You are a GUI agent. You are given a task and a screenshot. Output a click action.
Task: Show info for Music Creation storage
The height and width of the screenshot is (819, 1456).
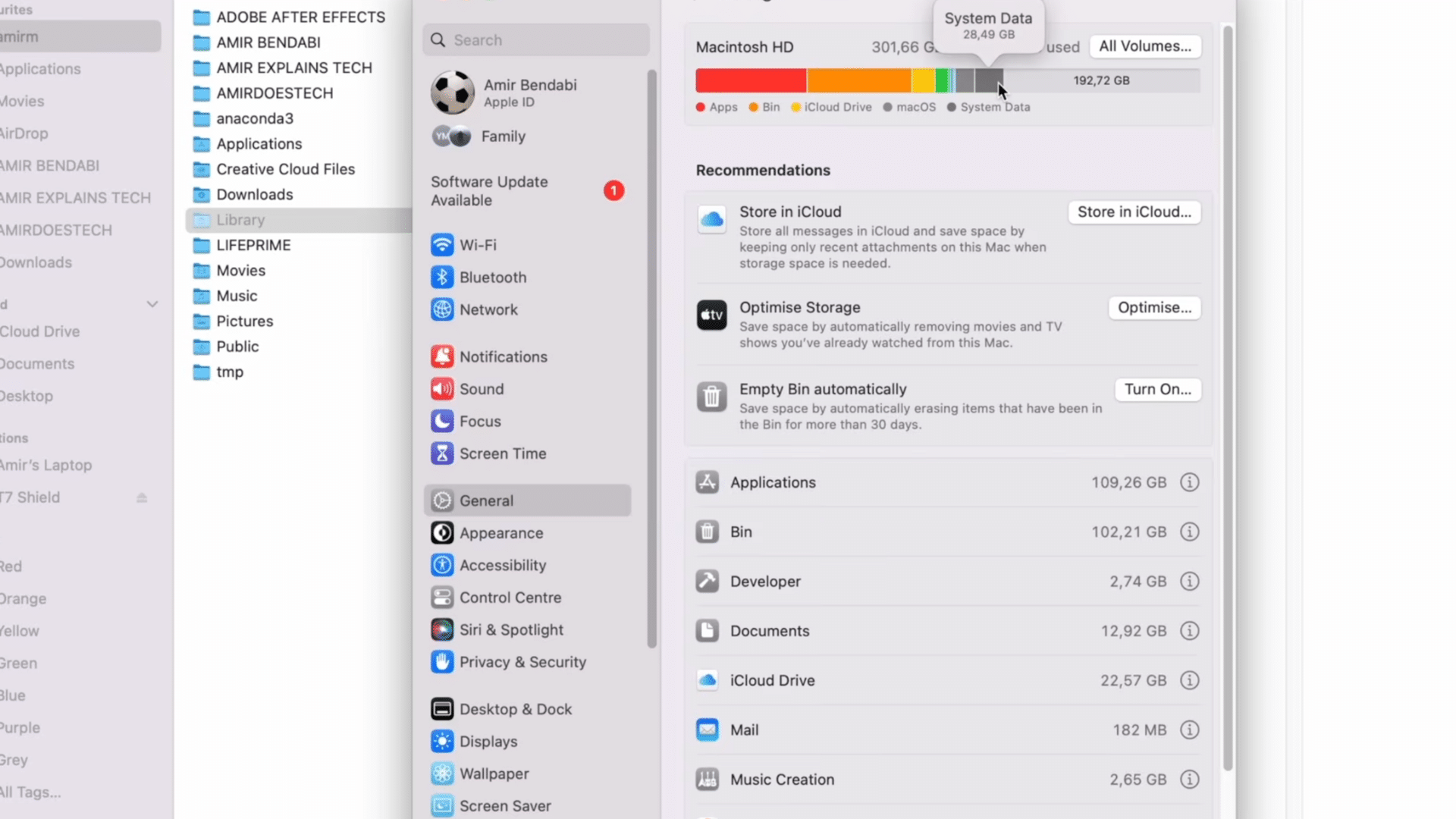coord(1189,780)
